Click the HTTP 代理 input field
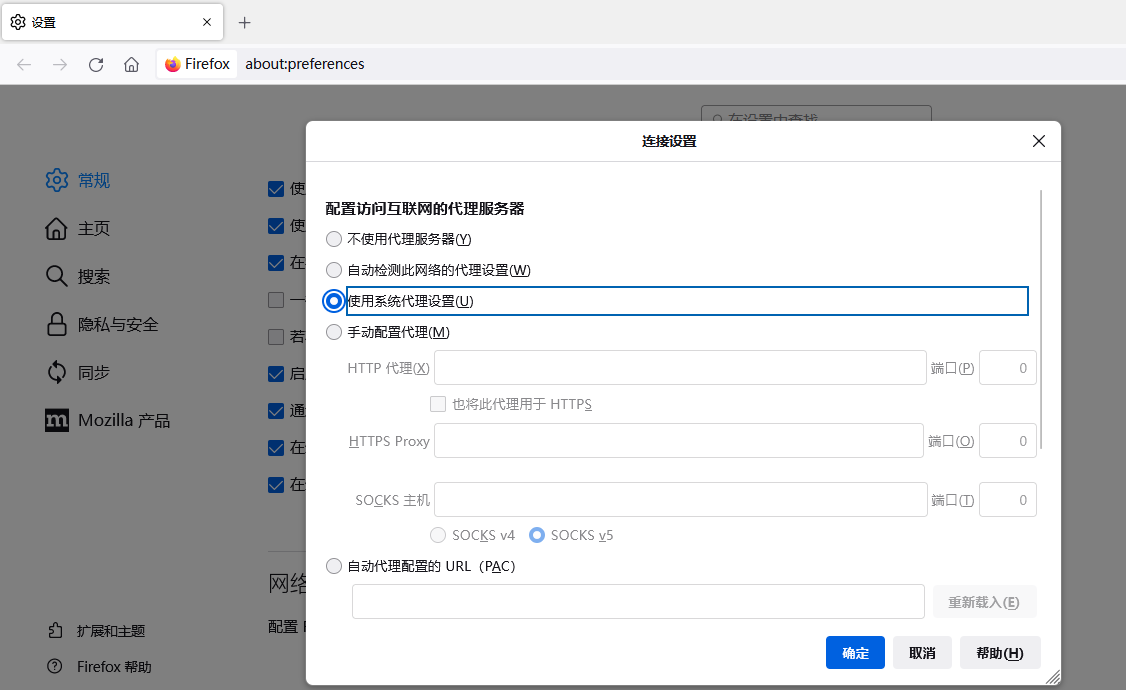Image resolution: width=1126 pixels, height=690 pixels. (x=679, y=367)
